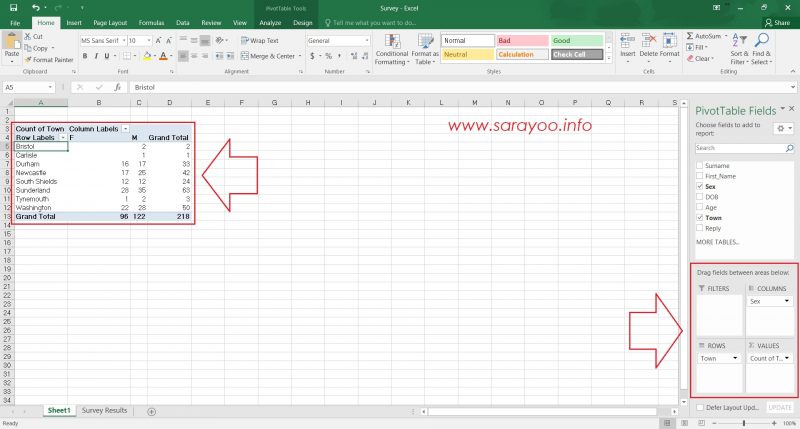Image resolution: width=800 pixels, height=429 pixels.
Task: Click the PivotTable Fields search box
Action: [744, 148]
